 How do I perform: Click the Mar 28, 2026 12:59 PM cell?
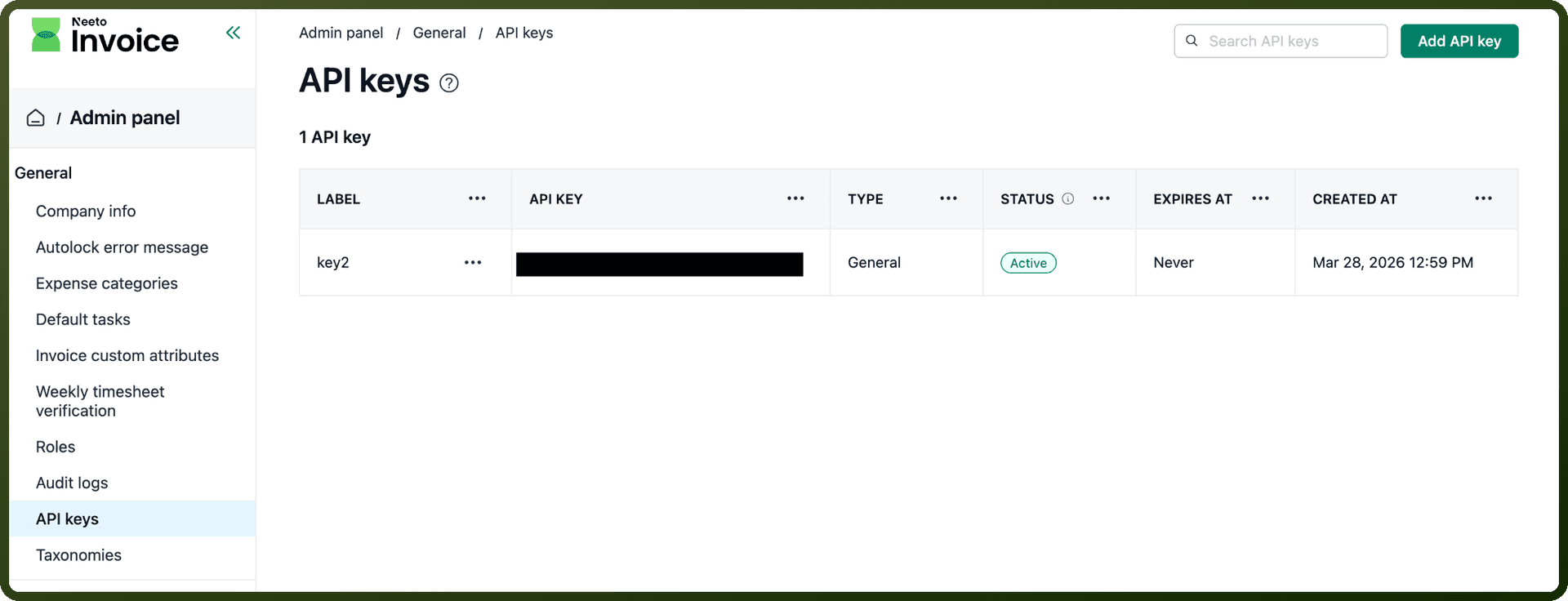[1393, 262]
